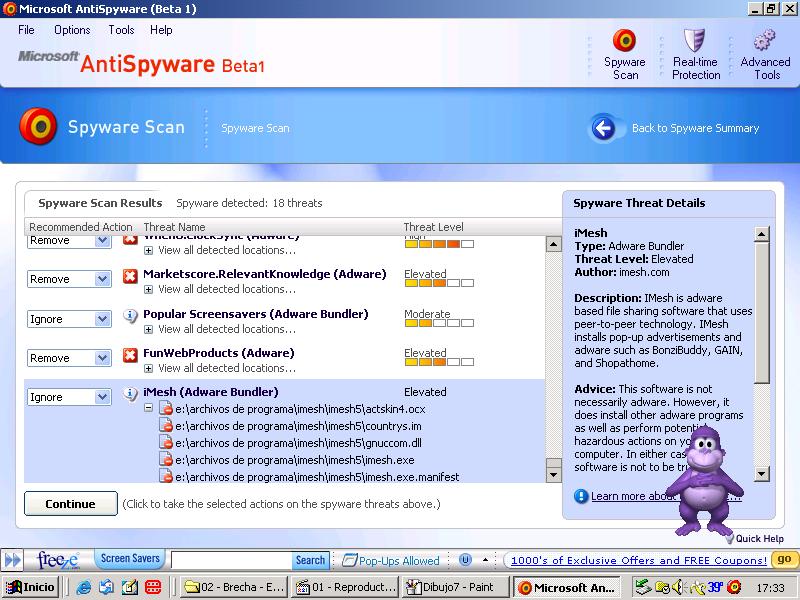Click the file icon for countrys.im
This screenshot has width=800, height=600.
tap(166, 426)
